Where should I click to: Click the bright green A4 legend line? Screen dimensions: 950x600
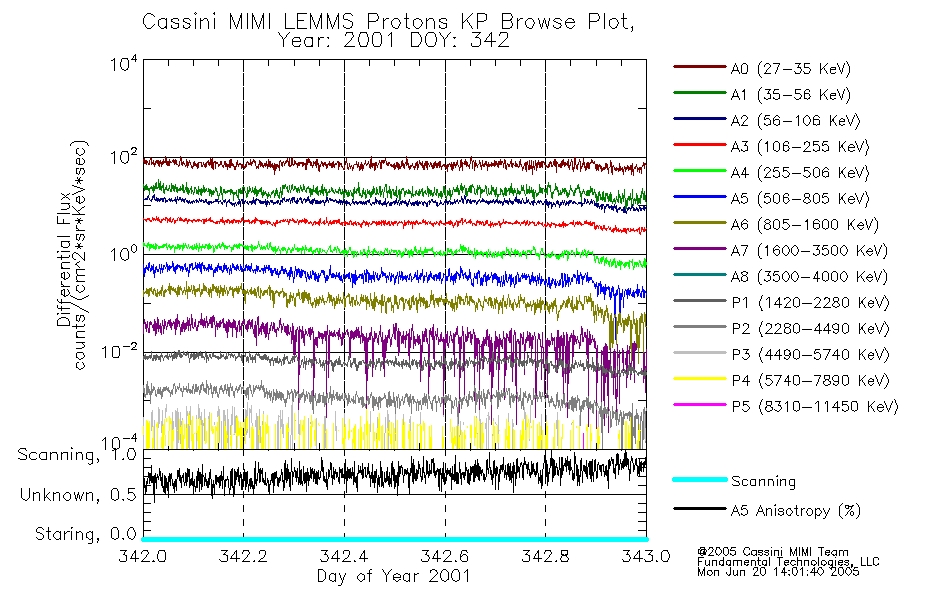coord(699,171)
